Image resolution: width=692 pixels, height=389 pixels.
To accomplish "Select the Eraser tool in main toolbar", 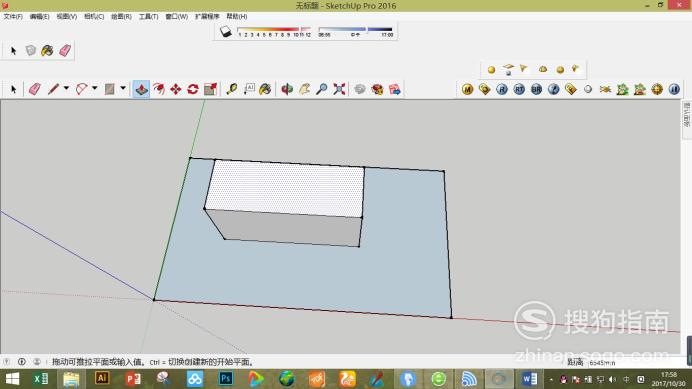I will coord(34,89).
